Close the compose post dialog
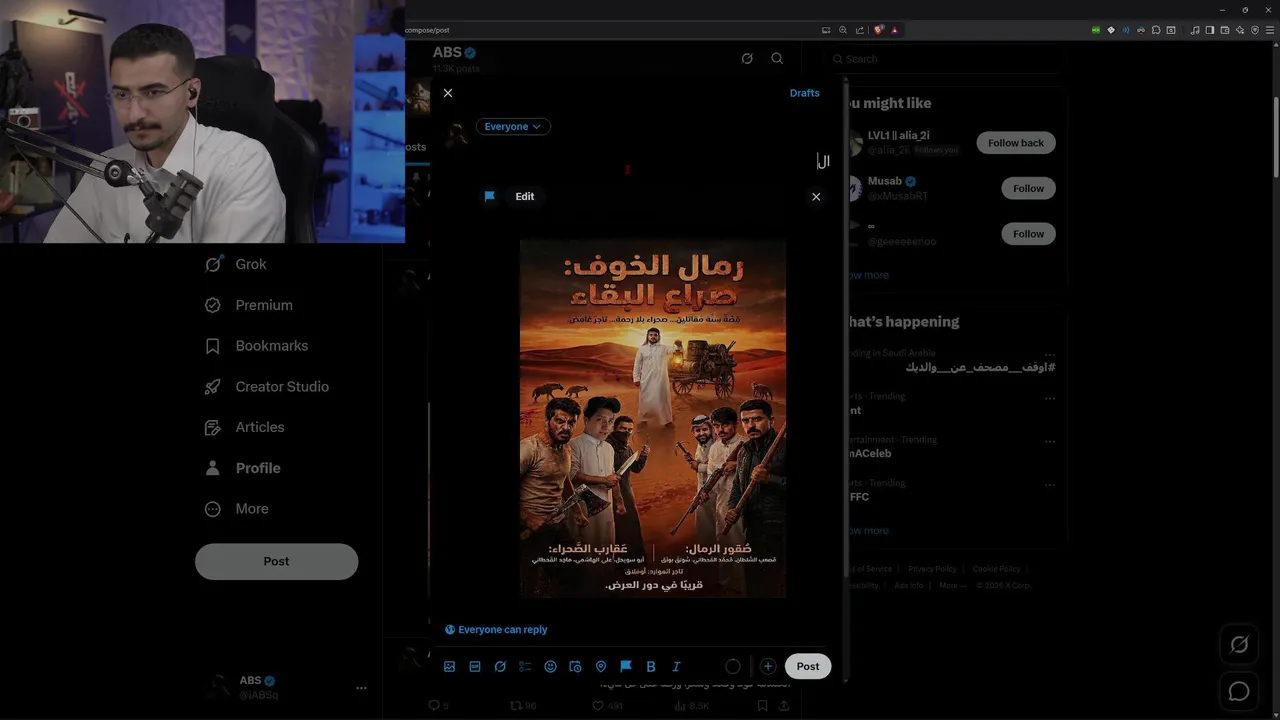Image resolution: width=1280 pixels, height=720 pixels. (x=448, y=93)
